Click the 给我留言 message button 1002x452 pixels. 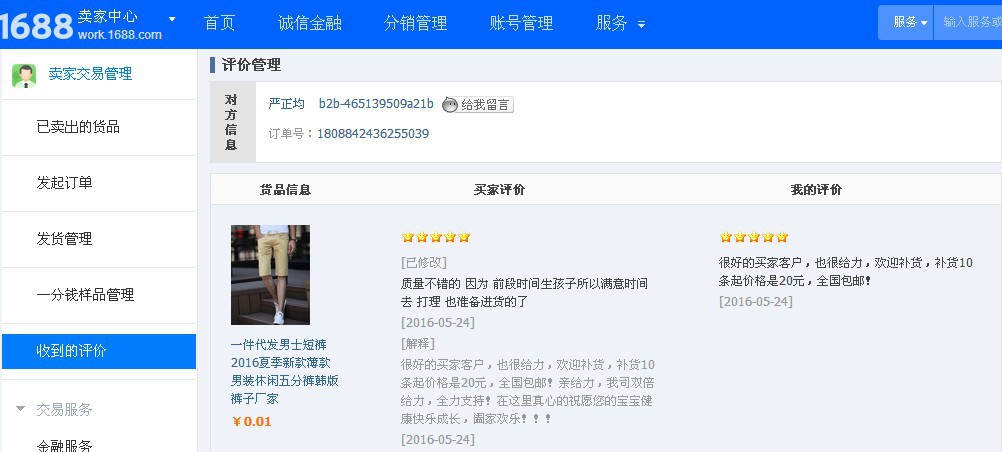click(x=477, y=105)
